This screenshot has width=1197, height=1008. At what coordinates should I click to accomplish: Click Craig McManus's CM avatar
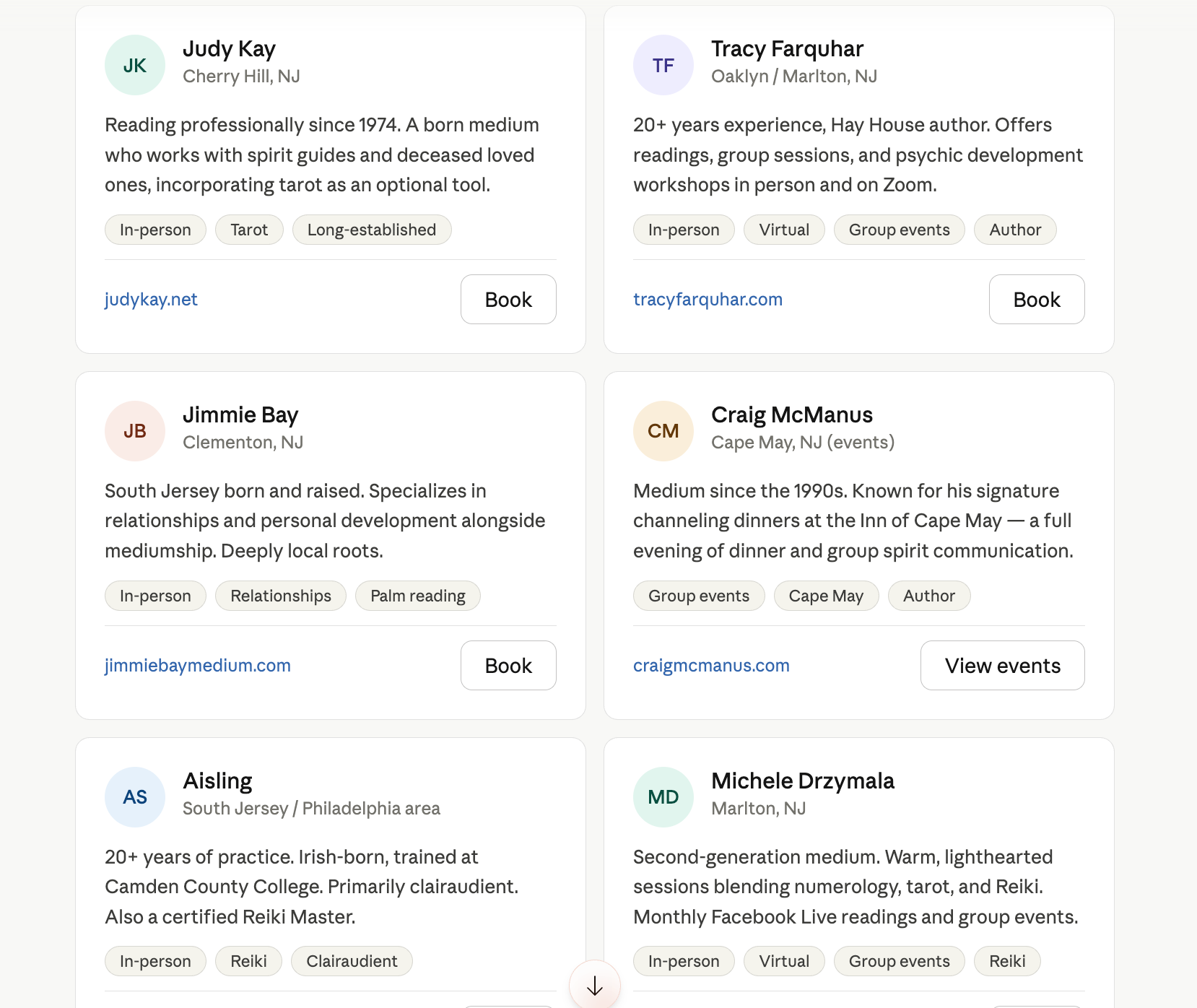(x=663, y=431)
